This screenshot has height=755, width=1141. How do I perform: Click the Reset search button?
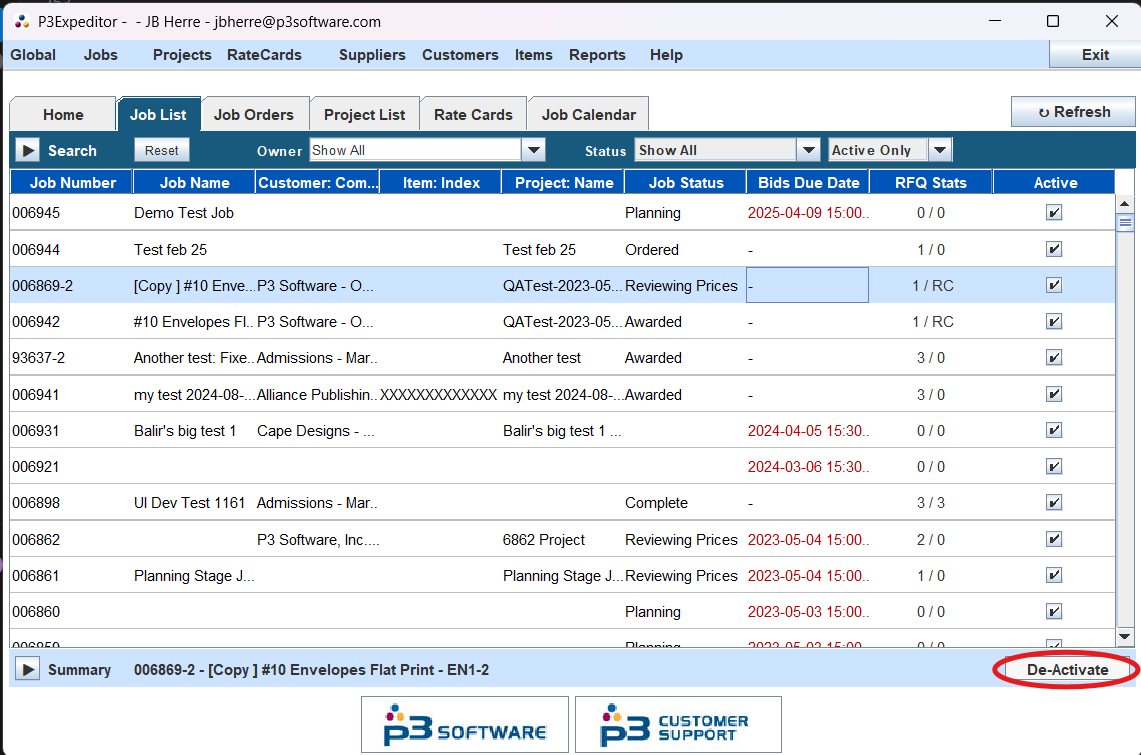161,150
